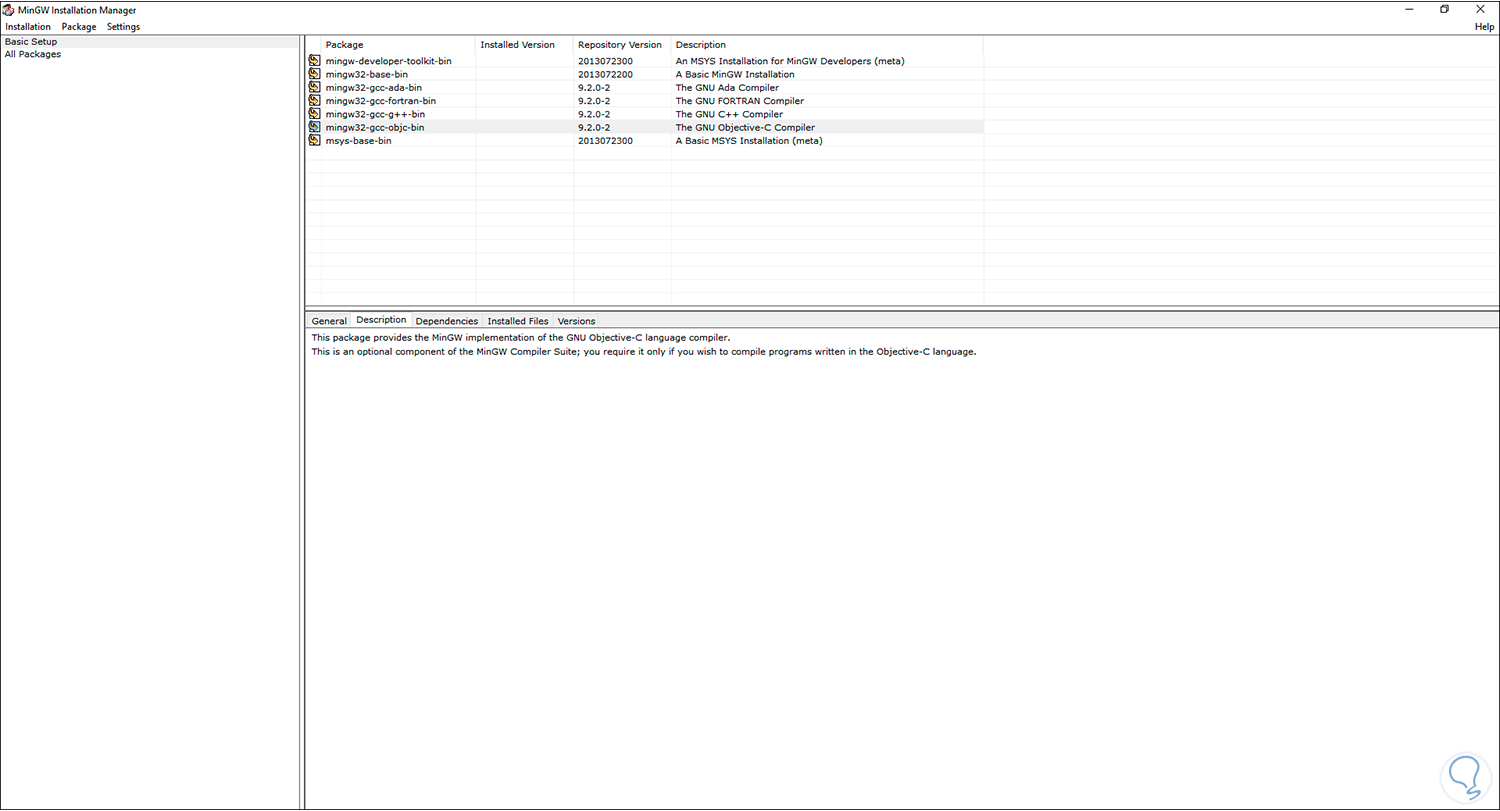Click repository version 2013072300 of msys-base-bin

pos(605,140)
